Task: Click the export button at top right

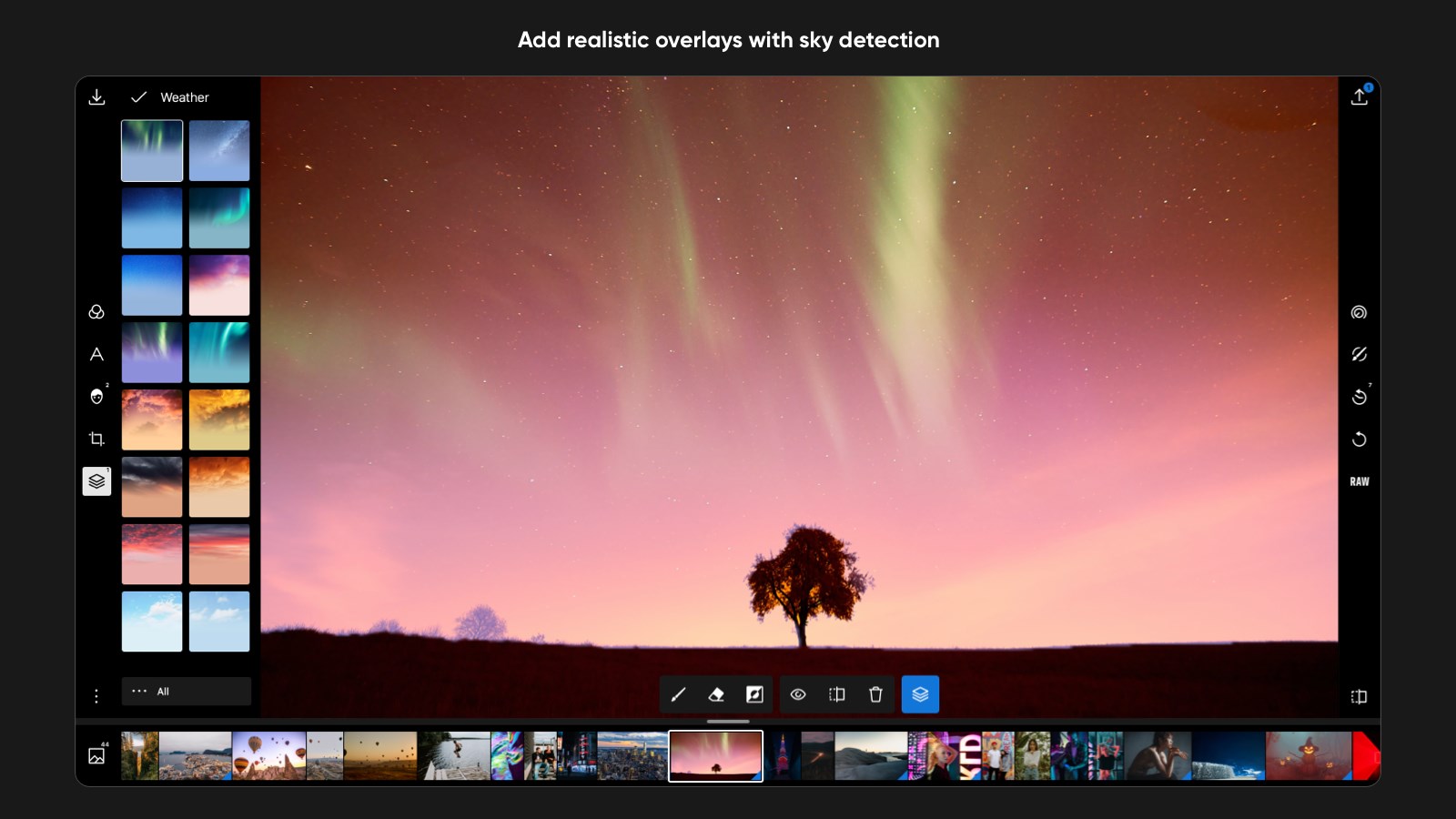Action: click(x=1359, y=96)
